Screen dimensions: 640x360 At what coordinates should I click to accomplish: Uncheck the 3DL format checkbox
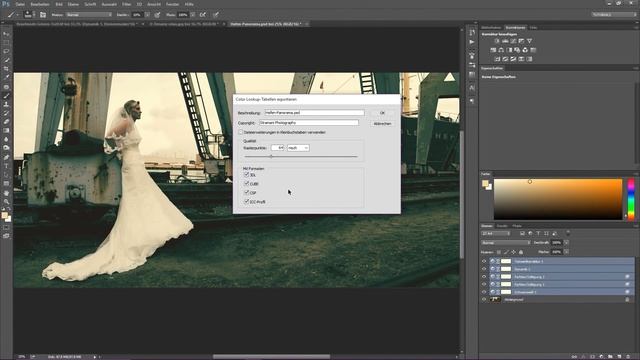[x=247, y=175]
